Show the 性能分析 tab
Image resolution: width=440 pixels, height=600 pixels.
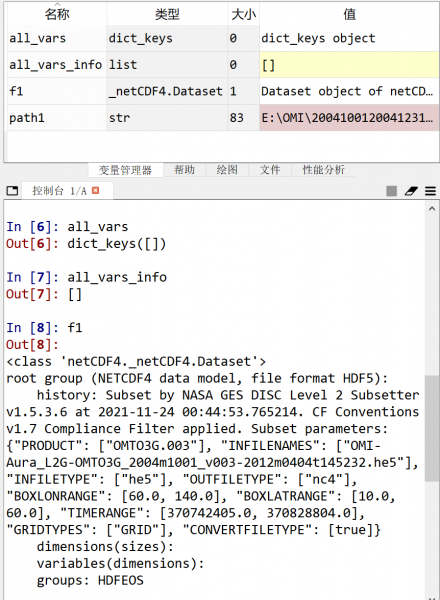(324, 170)
